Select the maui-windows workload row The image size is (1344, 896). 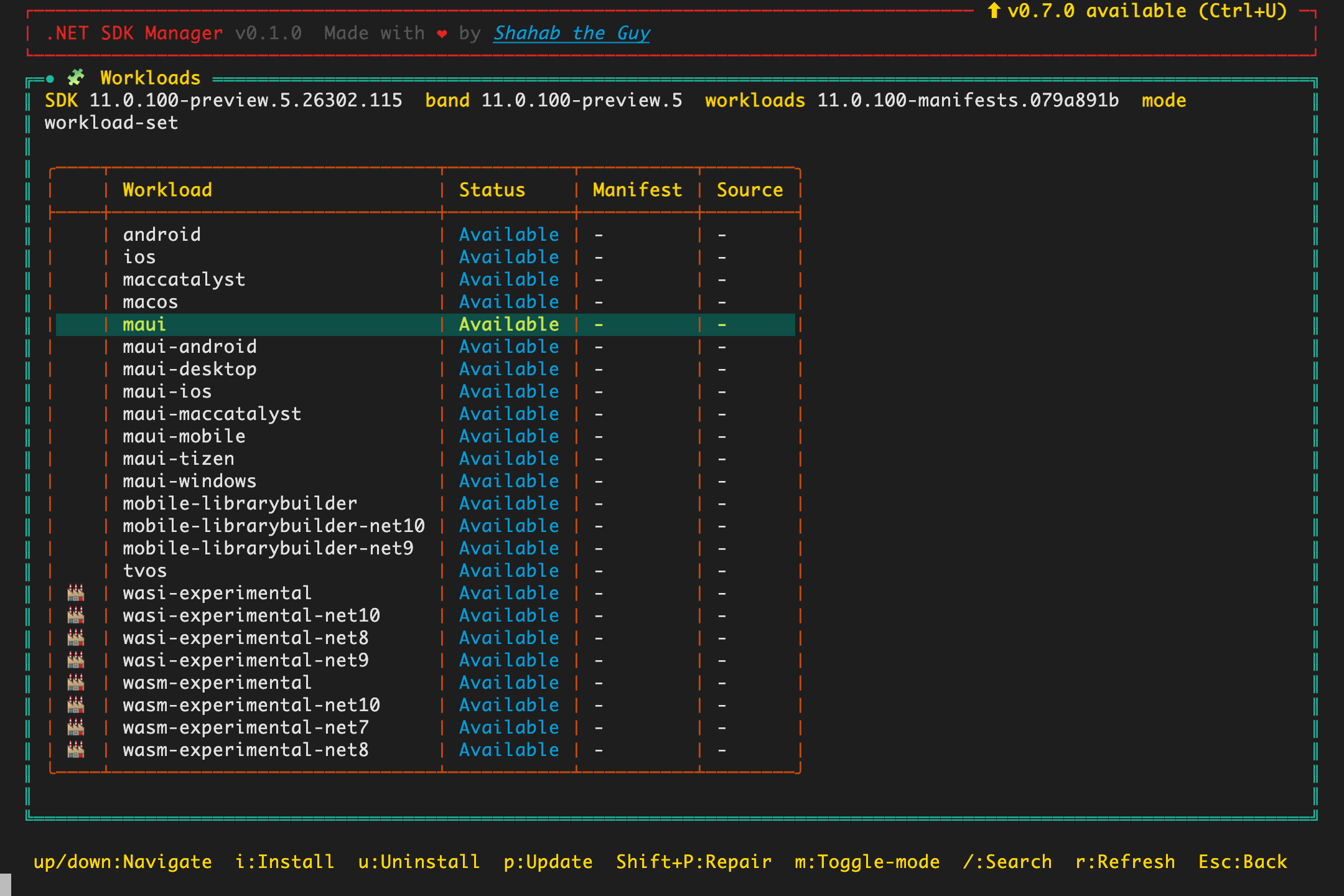(426, 481)
